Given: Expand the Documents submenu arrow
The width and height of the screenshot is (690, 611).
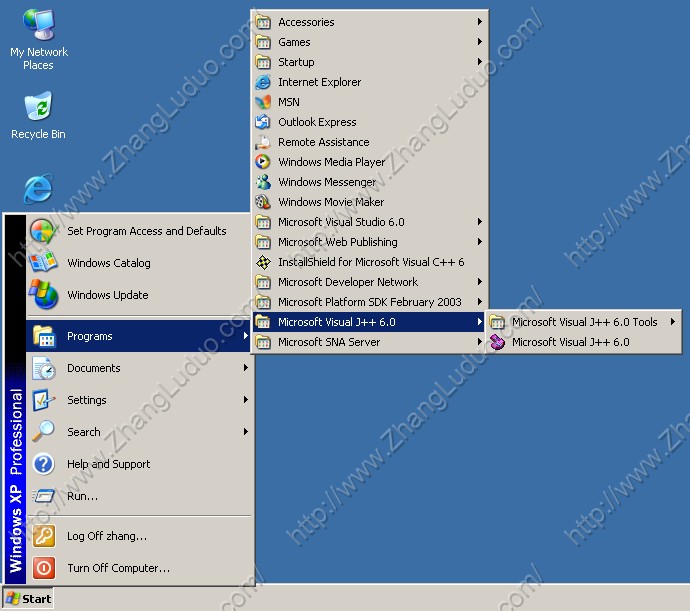Looking at the screenshot, I should [x=246, y=368].
